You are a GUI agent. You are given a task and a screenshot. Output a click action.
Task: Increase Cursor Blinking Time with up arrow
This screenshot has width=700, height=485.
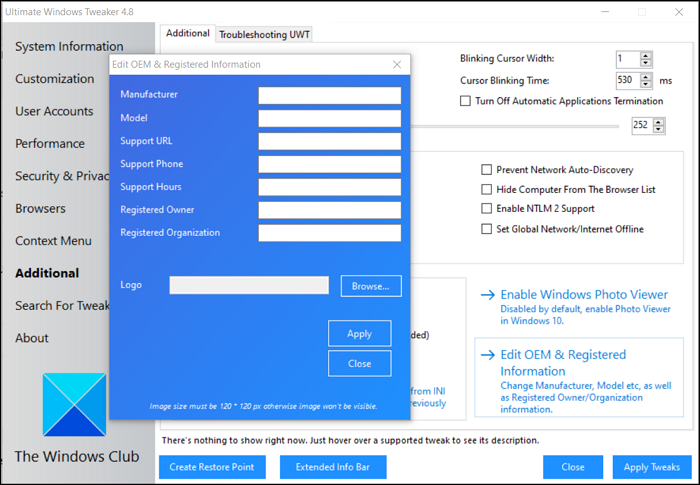[x=646, y=77]
